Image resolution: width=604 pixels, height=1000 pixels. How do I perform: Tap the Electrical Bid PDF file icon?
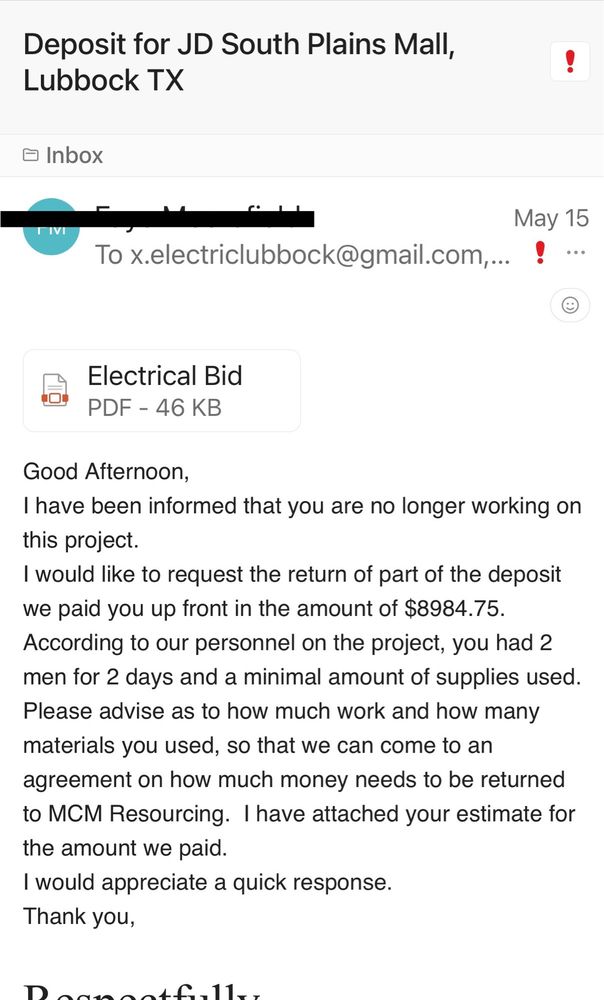[55, 390]
